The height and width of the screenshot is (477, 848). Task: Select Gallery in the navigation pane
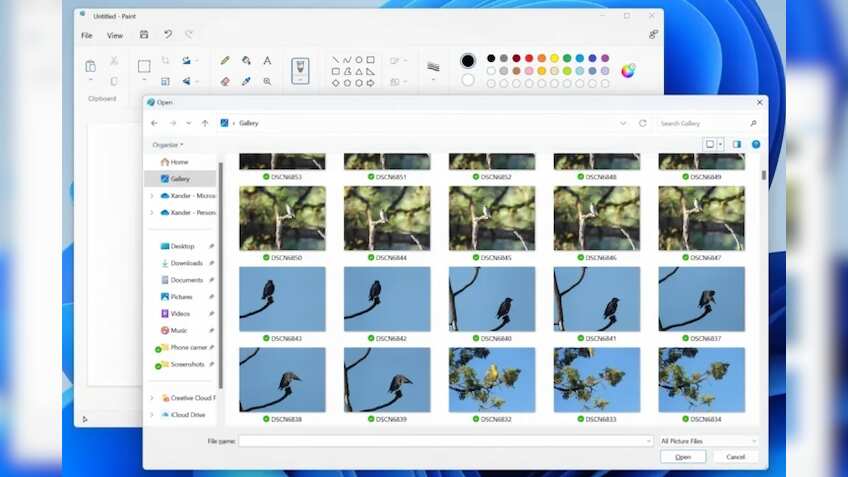pos(180,179)
